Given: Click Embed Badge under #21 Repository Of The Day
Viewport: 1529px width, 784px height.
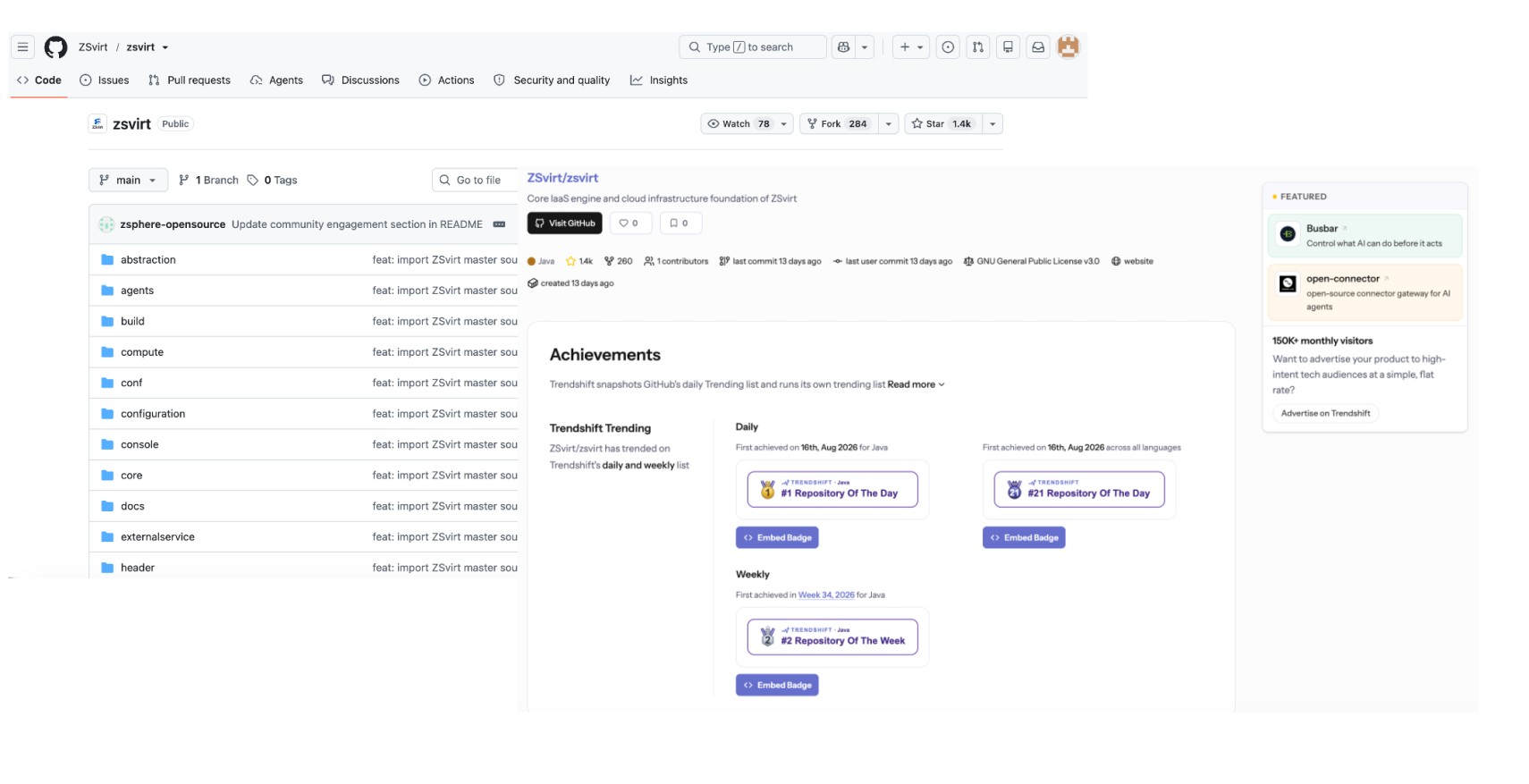Looking at the screenshot, I should (1024, 537).
